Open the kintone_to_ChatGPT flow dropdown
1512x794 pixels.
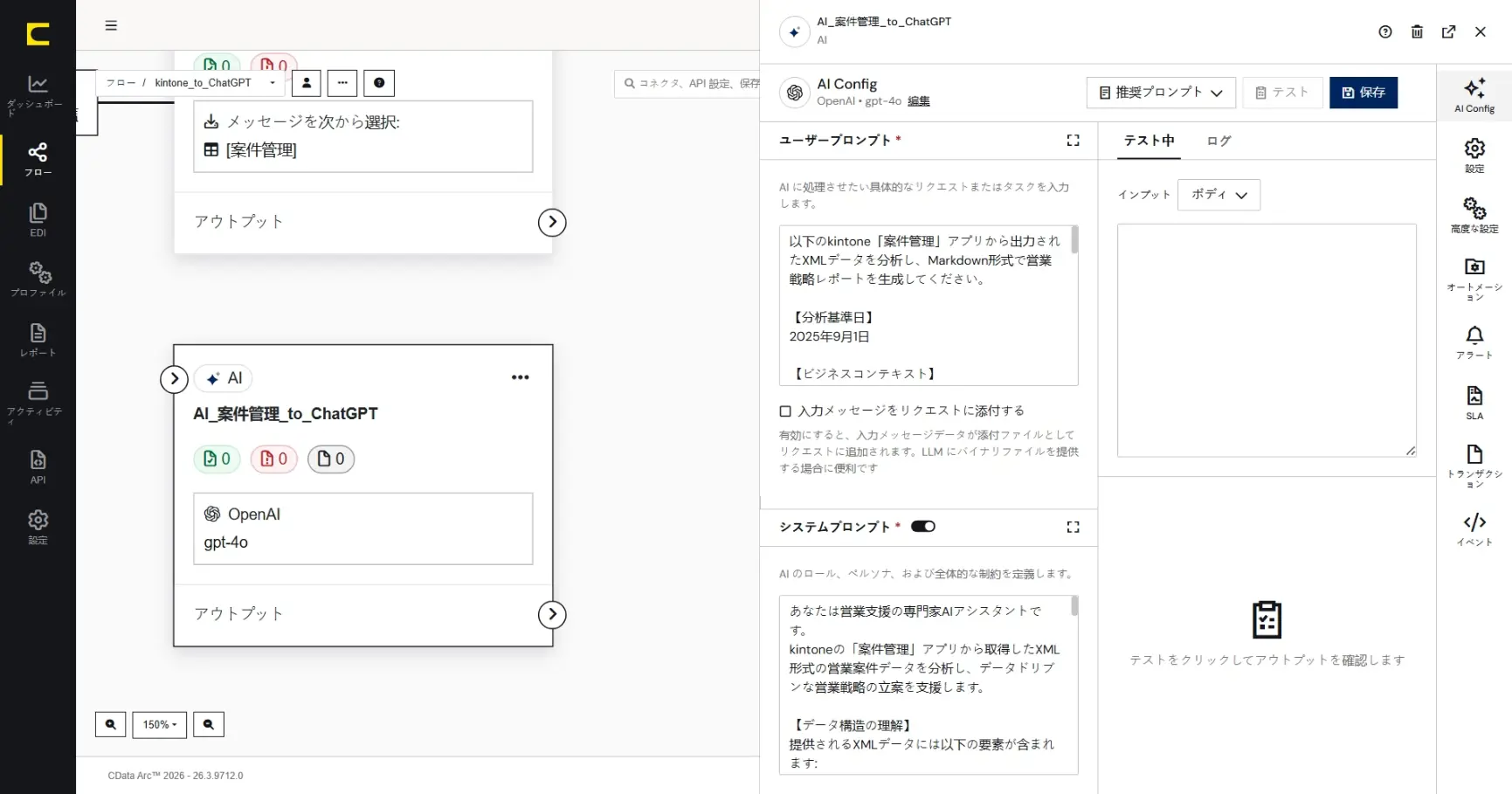(x=215, y=83)
